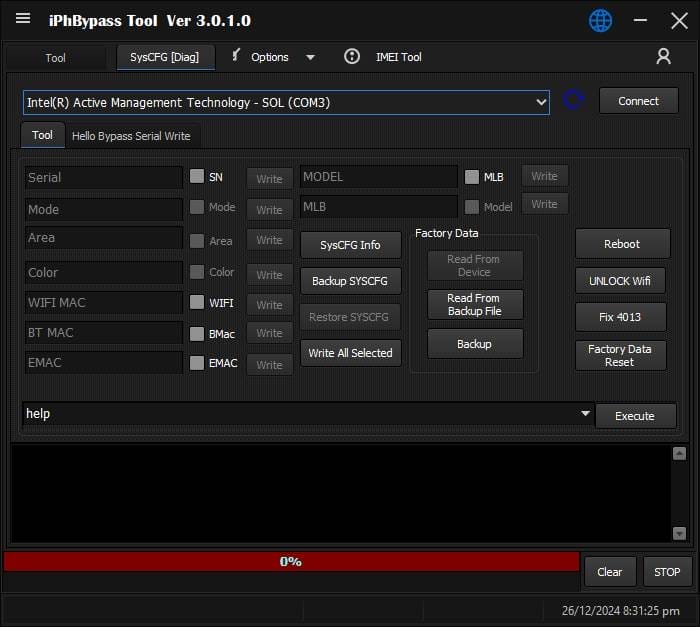
Task: Open the IMEI Tool menu item
Action: pyautogui.click(x=398, y=57)
